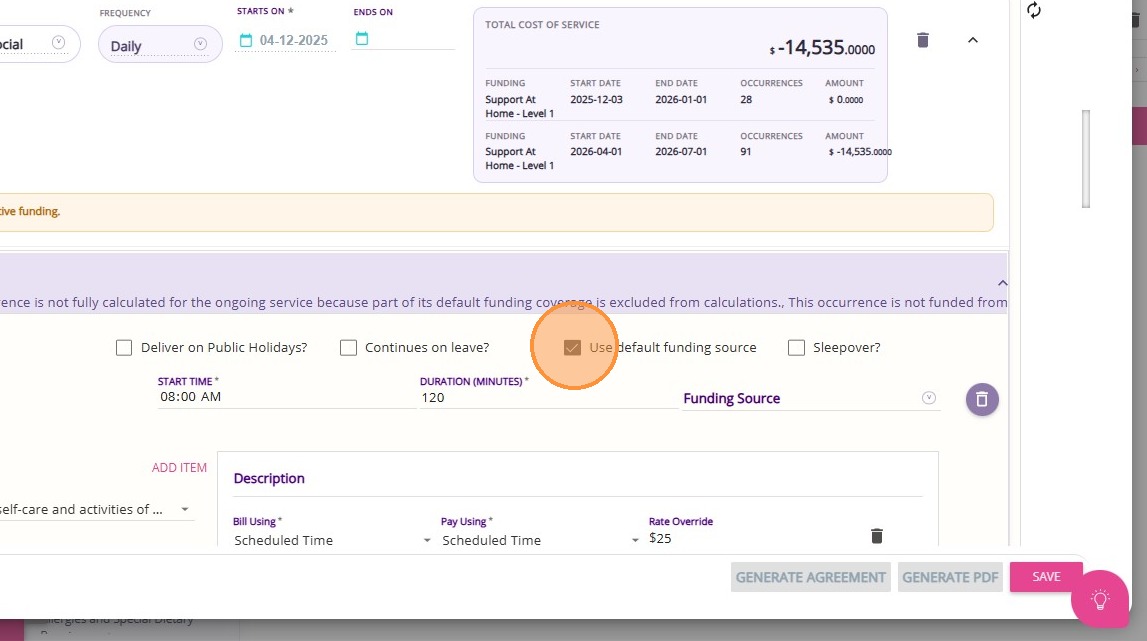Uncheck Use default funding source
The height and width of the screenshot is (641, 1147).
coord(572,348)
